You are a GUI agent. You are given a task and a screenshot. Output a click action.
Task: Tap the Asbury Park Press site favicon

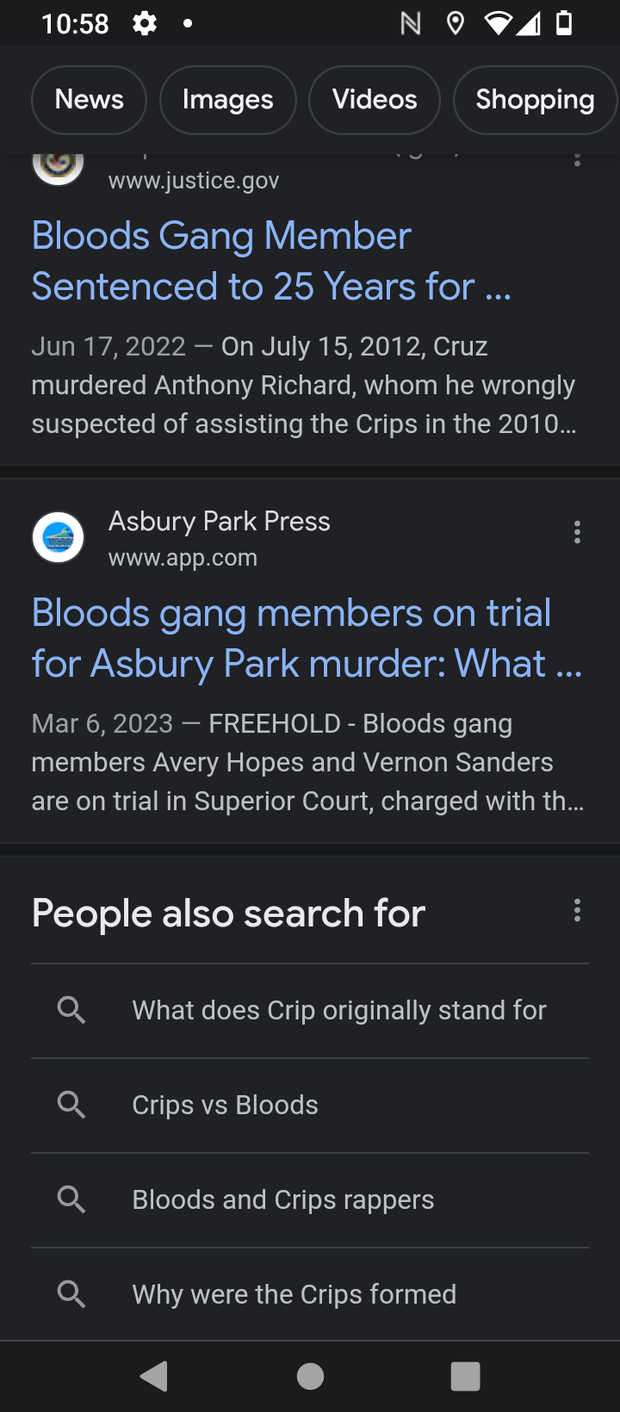point(58,537)
